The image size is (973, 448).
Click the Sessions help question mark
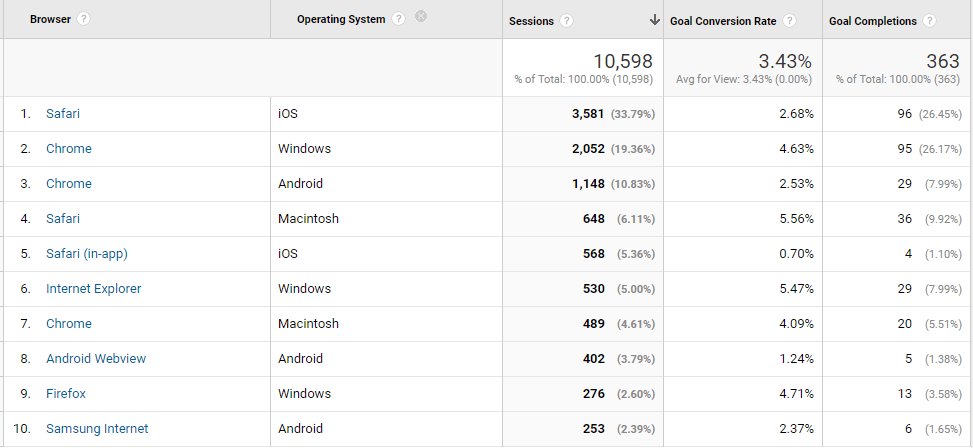[566, 20]
